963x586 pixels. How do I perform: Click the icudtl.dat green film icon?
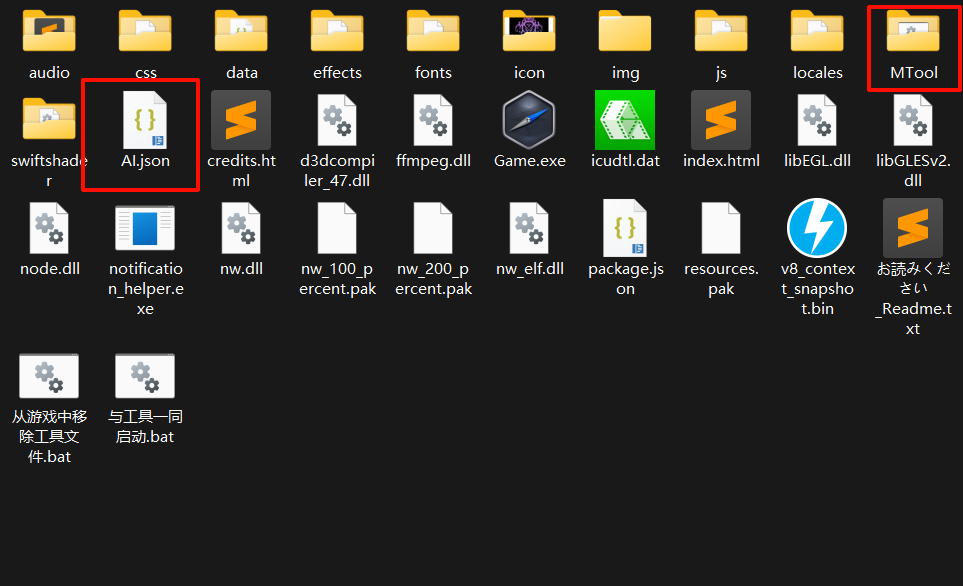(624, 120)
